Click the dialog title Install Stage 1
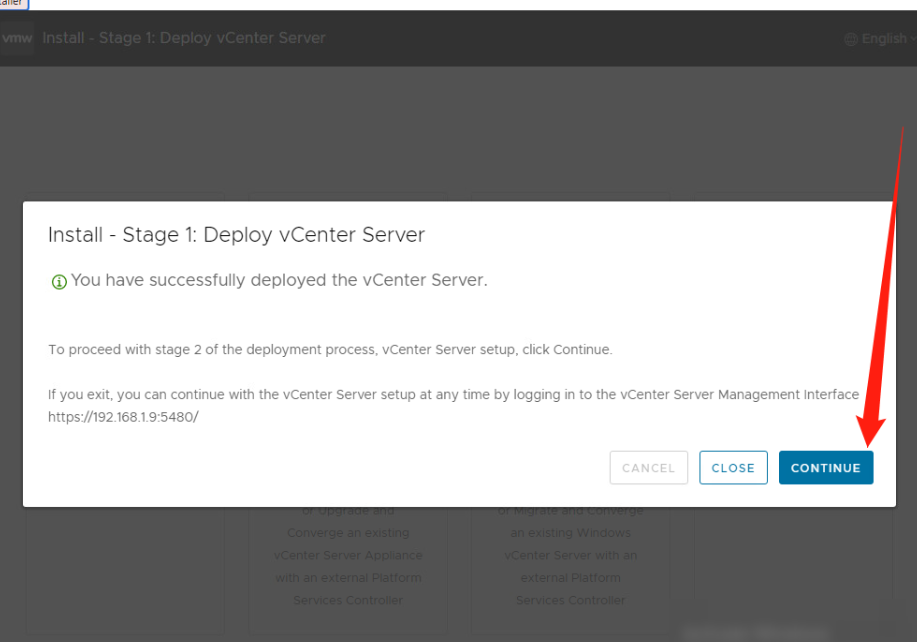917x642 pixels. (236, 235)
